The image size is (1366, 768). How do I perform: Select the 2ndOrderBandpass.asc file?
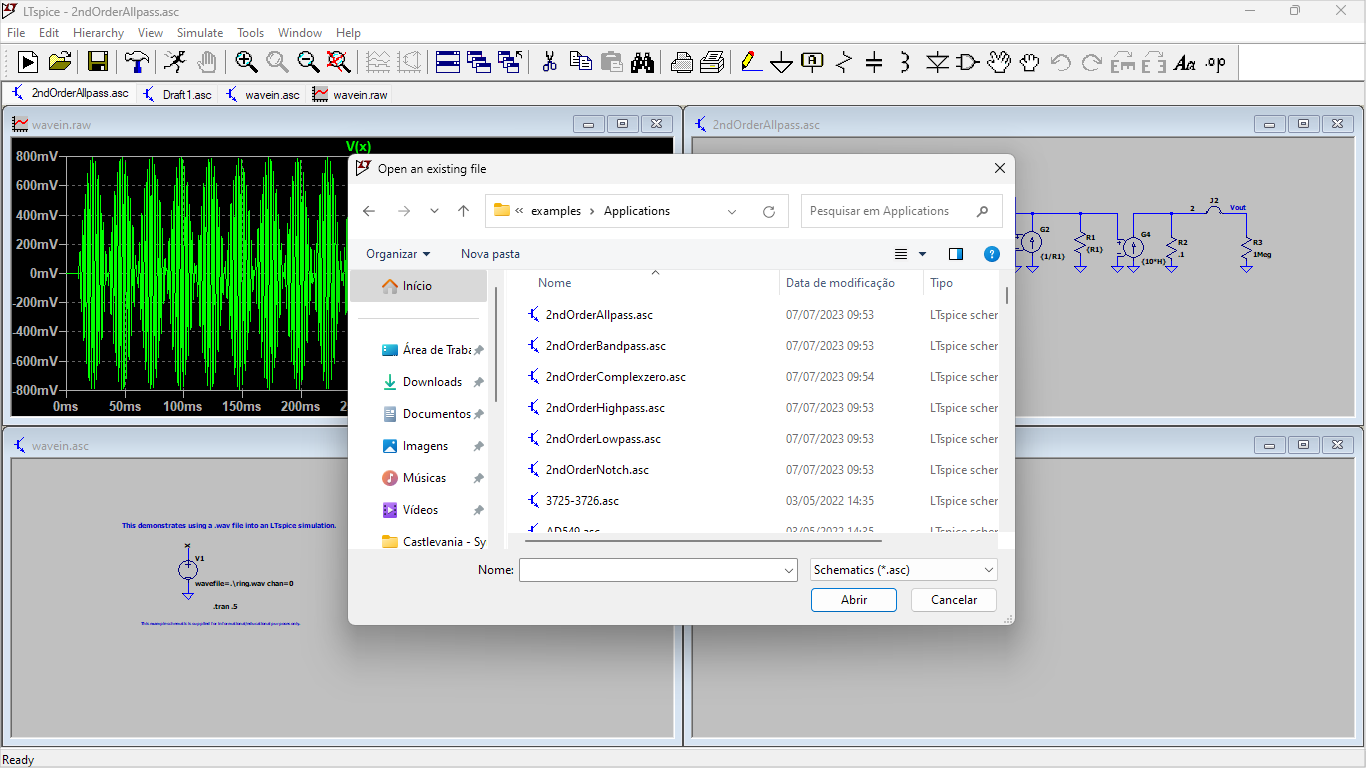coord(606,346)
